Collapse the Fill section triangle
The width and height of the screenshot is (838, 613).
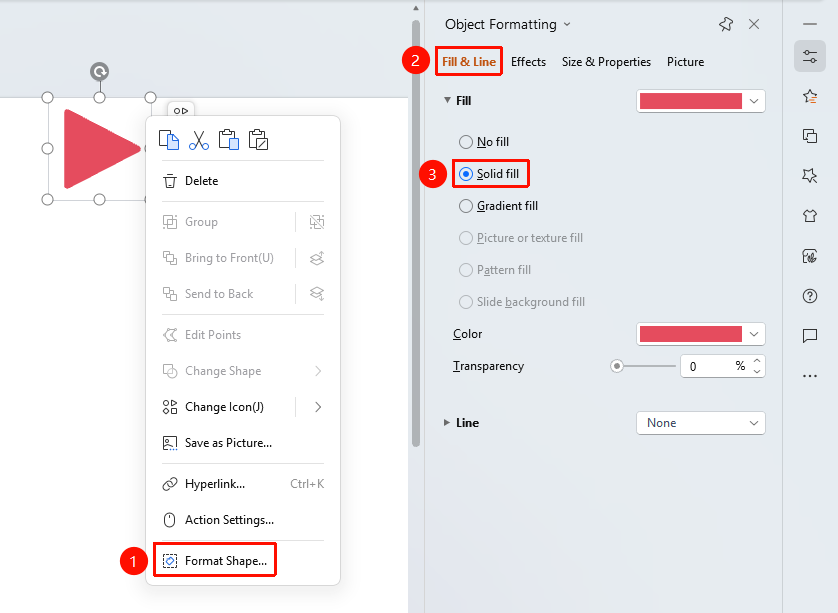click(x=447, y=100)
